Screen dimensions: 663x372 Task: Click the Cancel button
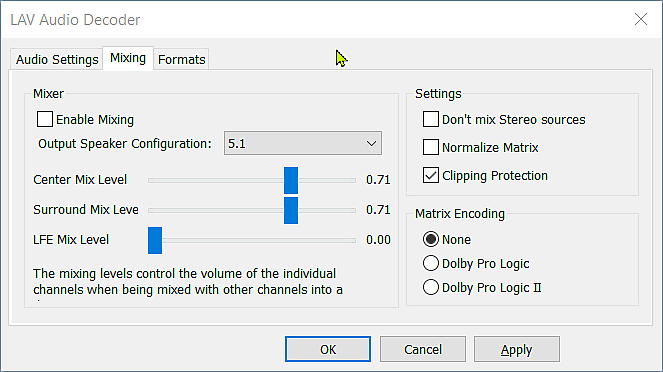point(423,349)
